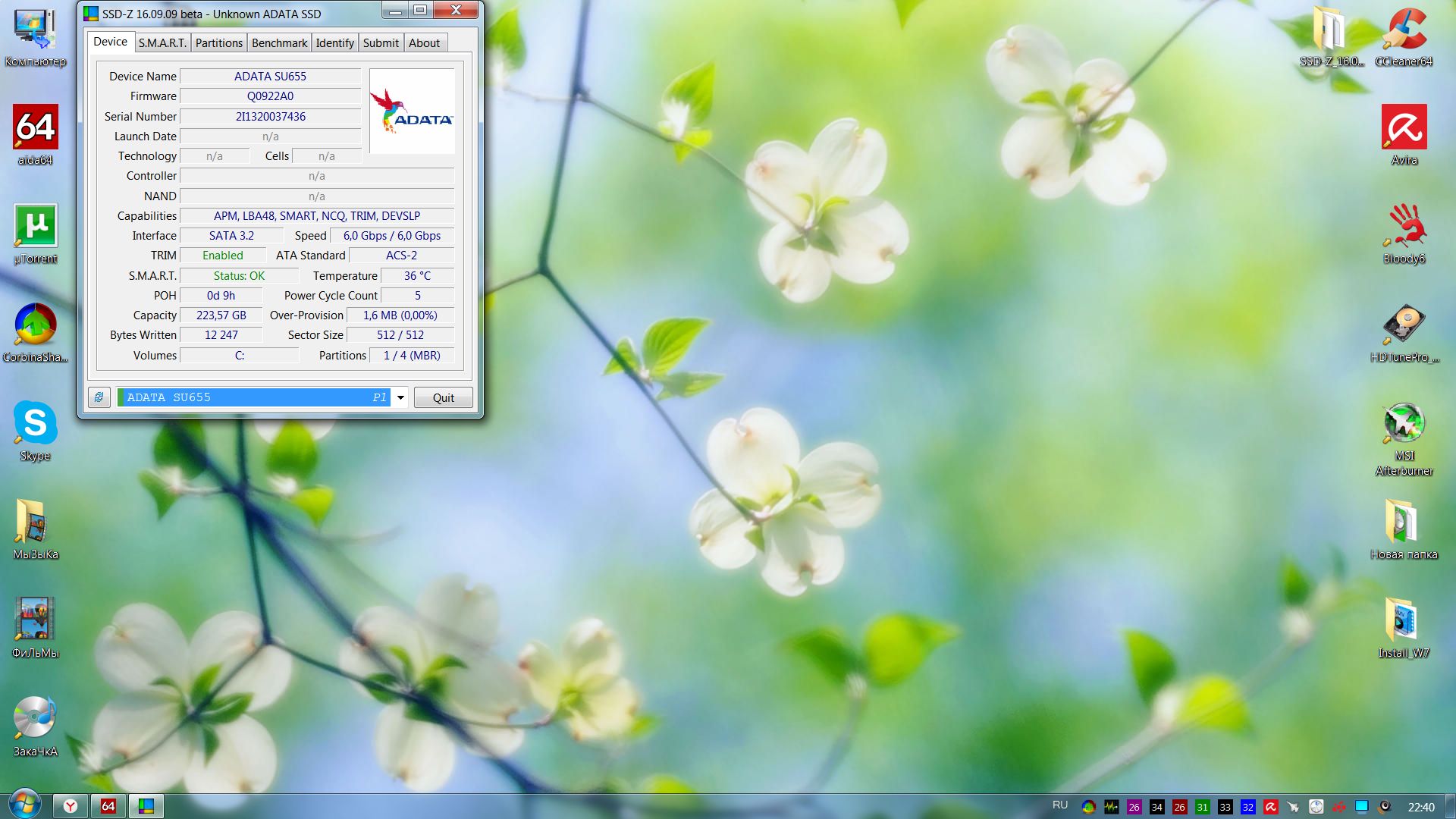Switch to the Partitions tab
1456x819 pixels.
click(219, 43)
